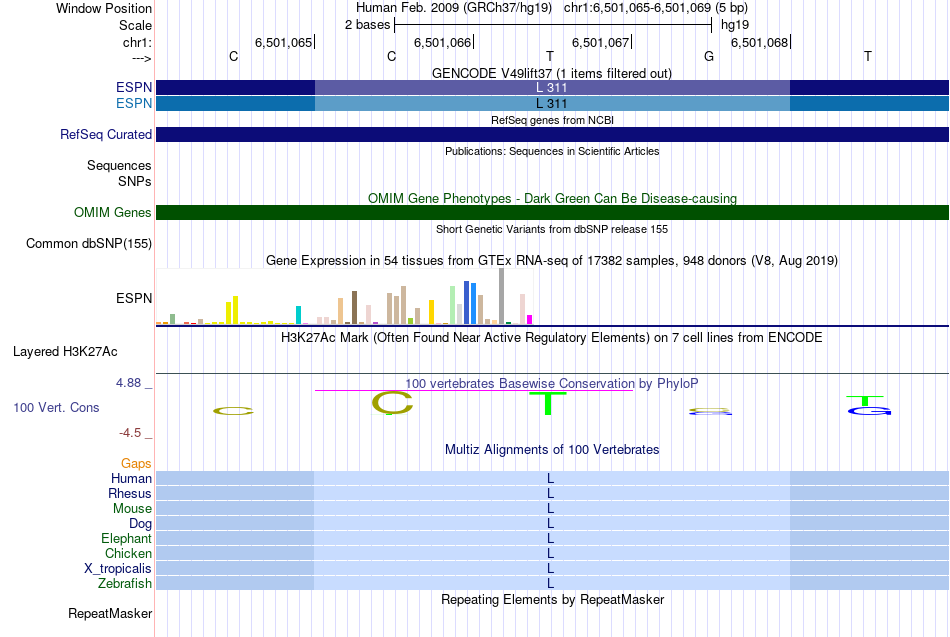Screen dimensions: 950x637
Task: Click the chr1:6,501,065-6,501,069 position text
Action: (x=656, y=8)
